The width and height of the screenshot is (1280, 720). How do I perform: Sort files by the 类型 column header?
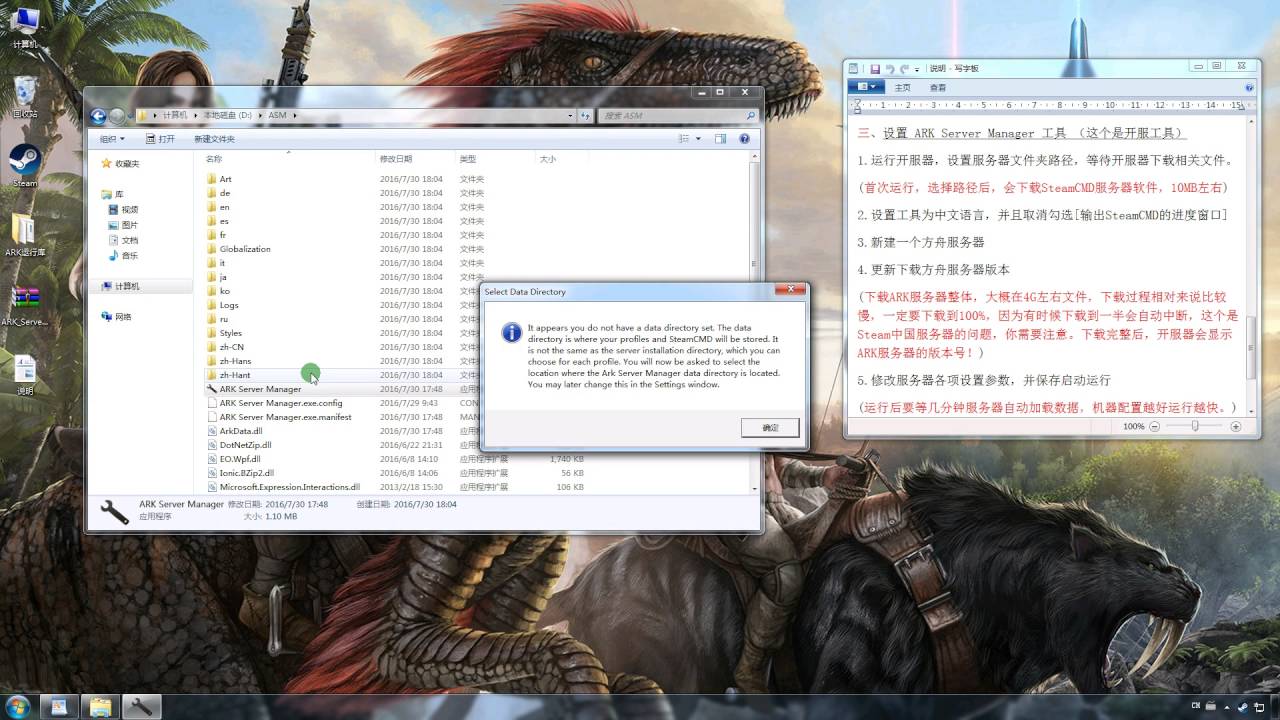pyautogui.click(x=495, y=159)
